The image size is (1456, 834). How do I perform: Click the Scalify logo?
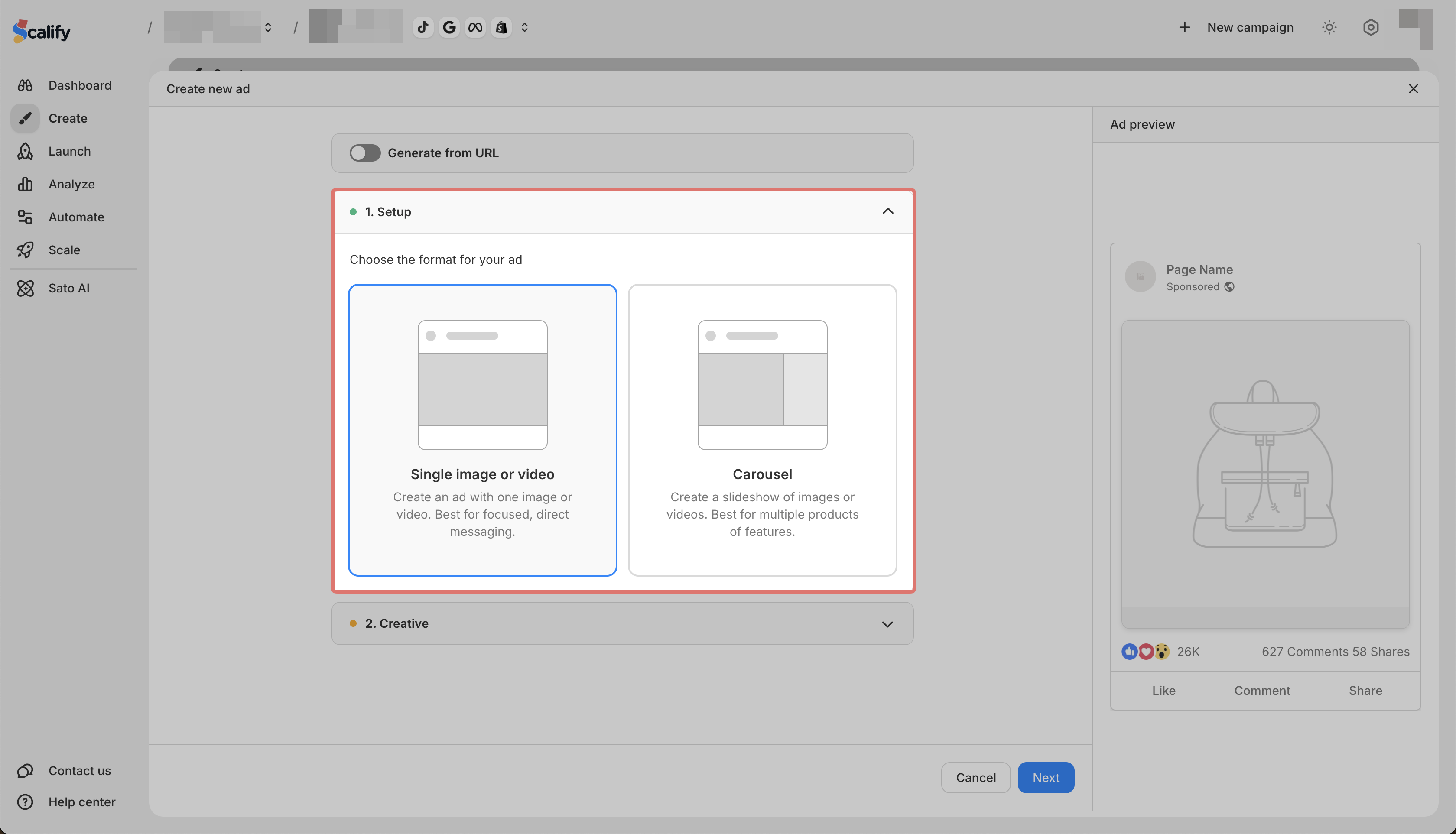click(x=42, y=31)
